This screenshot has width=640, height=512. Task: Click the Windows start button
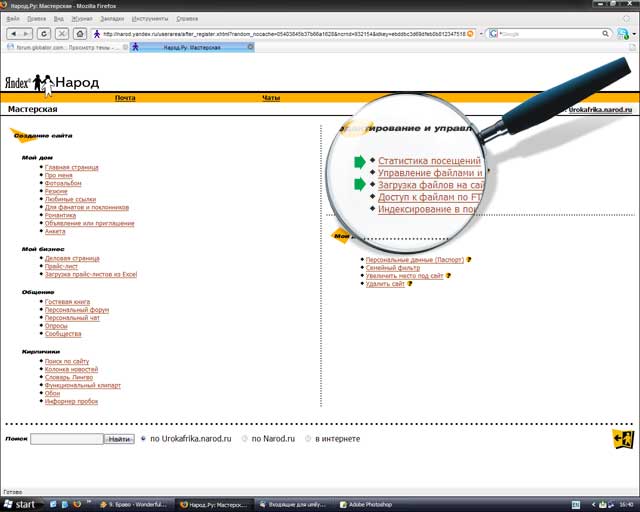[x=20, y=505]
